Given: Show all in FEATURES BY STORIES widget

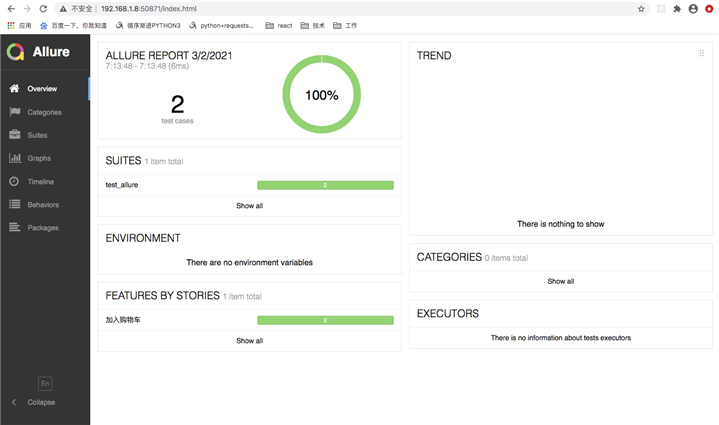Looking at the screenshot, I should pos(249,341).
